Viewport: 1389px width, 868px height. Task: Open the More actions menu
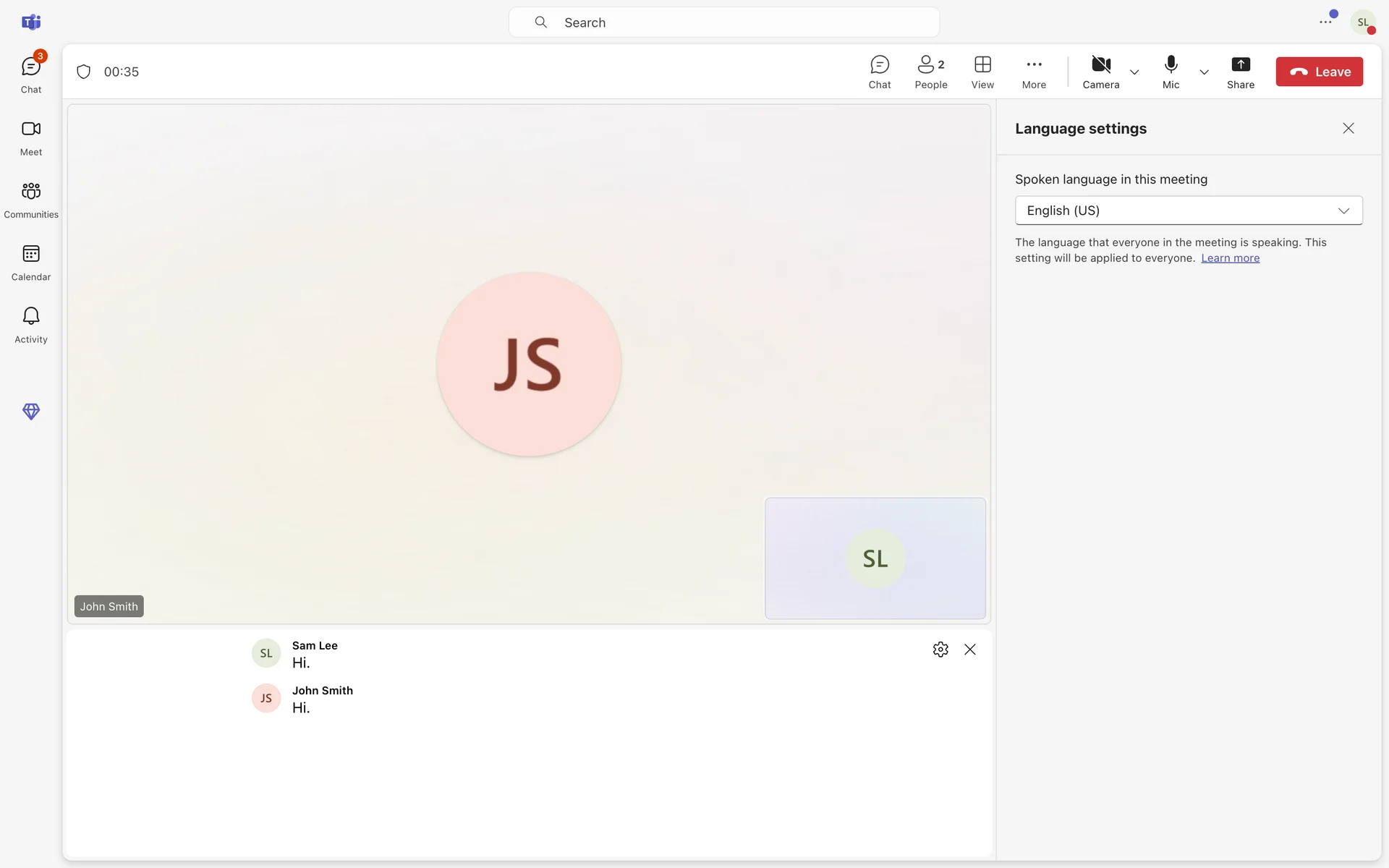[1034, 72]
